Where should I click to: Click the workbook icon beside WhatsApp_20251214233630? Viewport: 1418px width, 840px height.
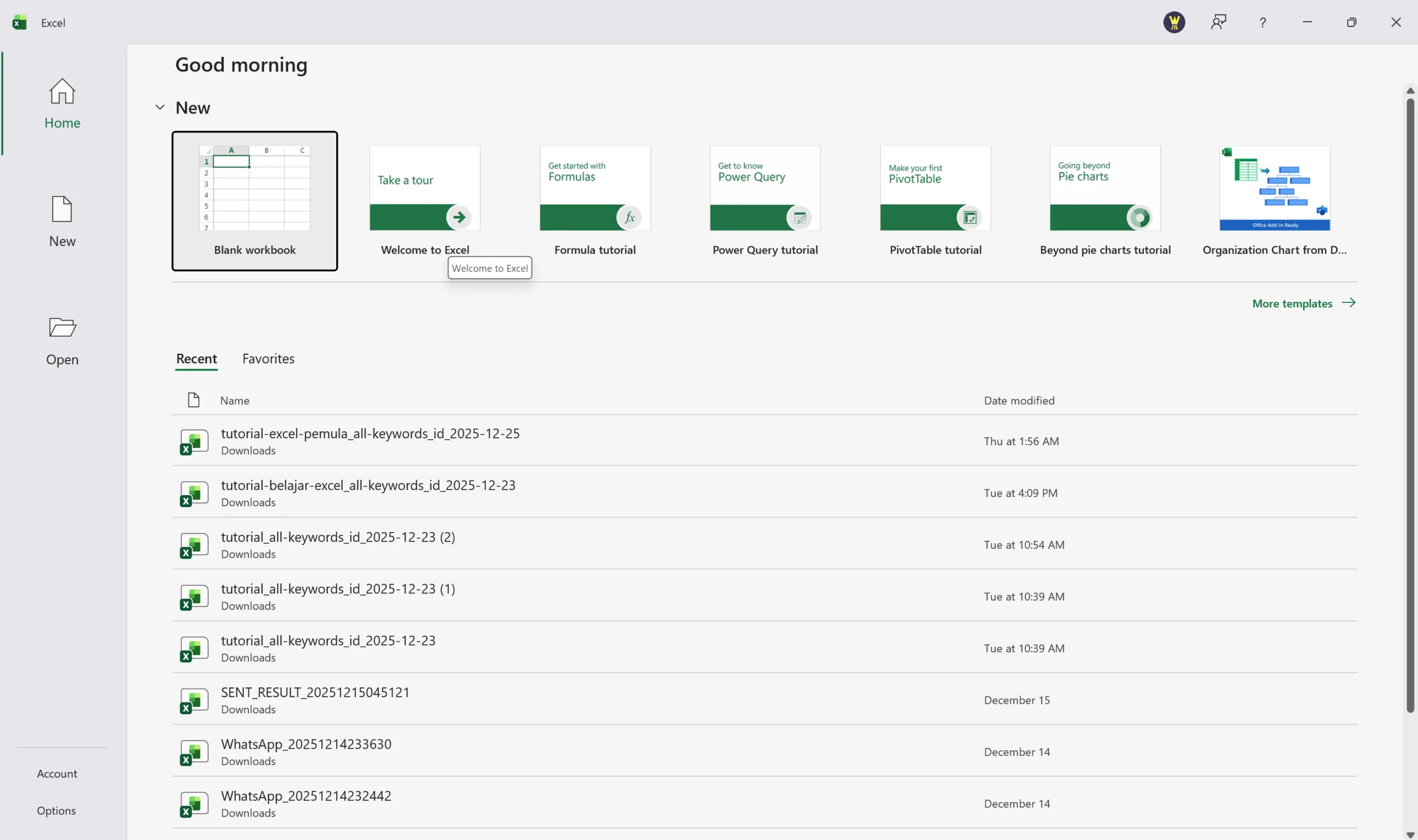tap(194, 753)
